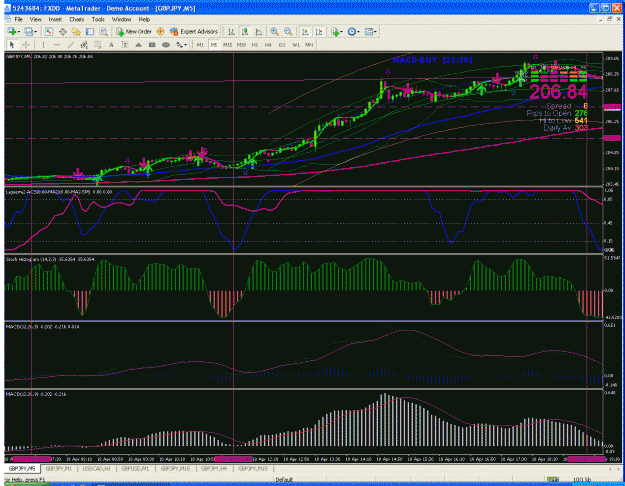The width and height of the screenshot is (625, 486).
Task: Set timeframe to H1
Action: click(x=255, y=45)
